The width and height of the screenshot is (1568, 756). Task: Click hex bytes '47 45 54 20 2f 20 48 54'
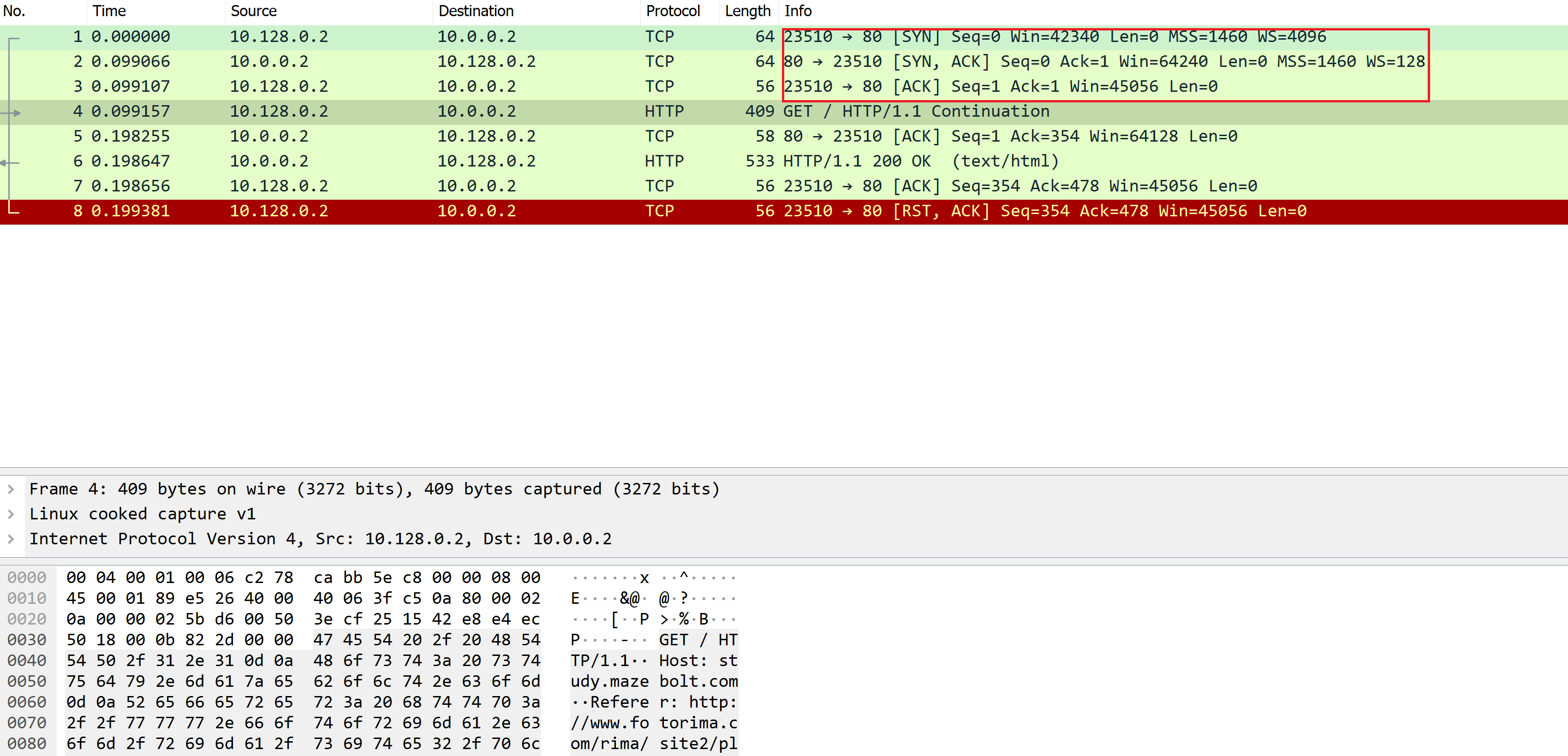[x=427, y=640]
